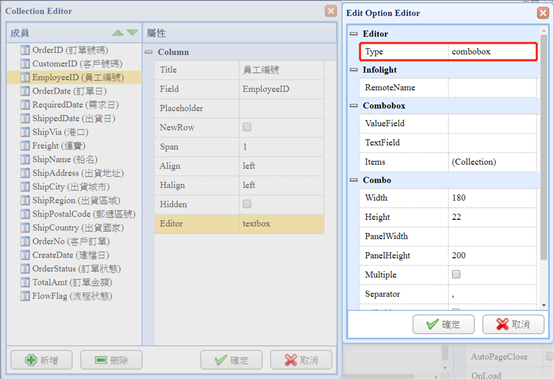Open the Halign value set to left
554x379 pixels.
[x=282, y=185]
